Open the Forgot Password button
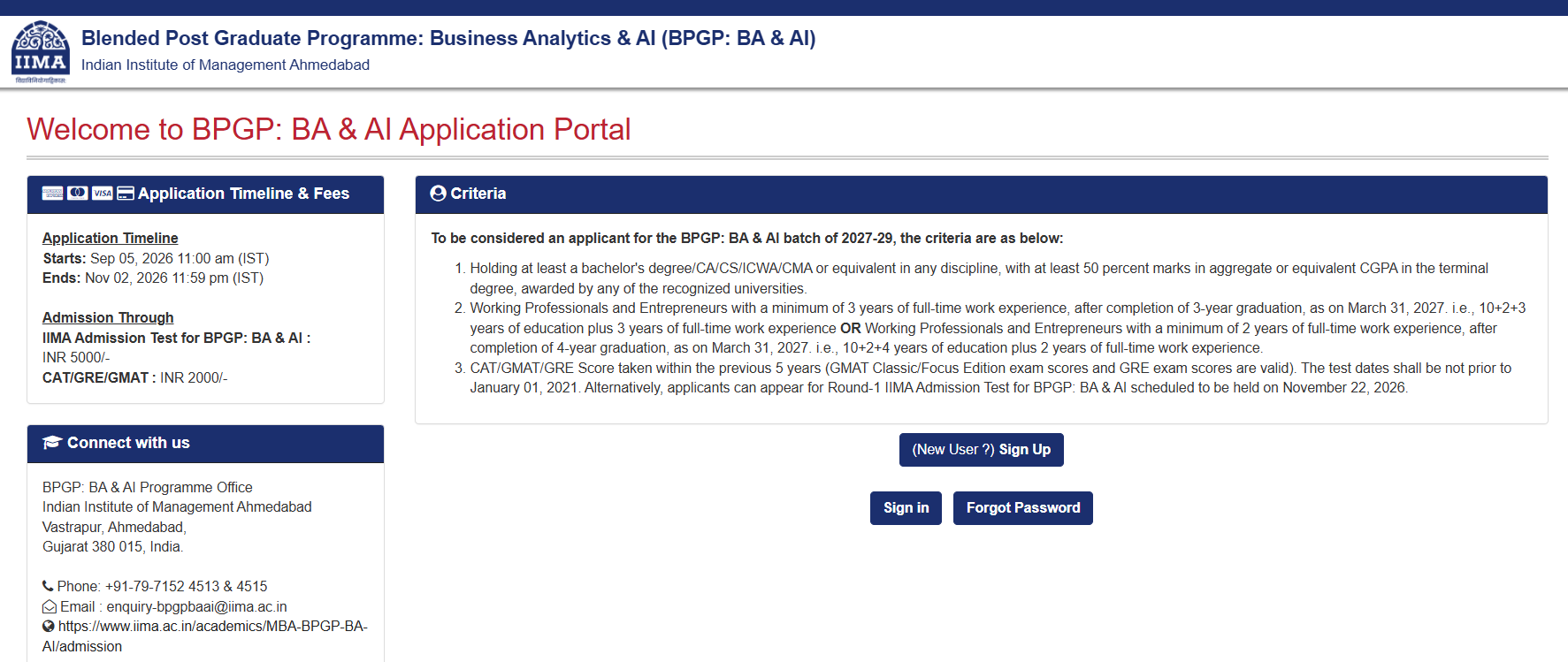 tap(1023, 508)
